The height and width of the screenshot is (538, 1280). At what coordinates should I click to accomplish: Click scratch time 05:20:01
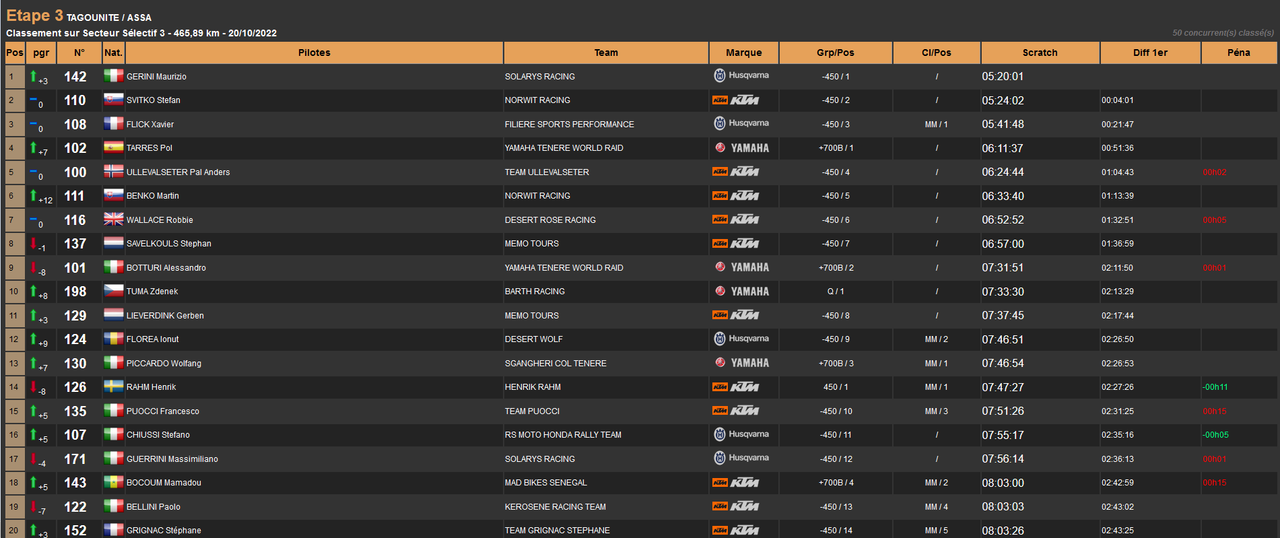[x=1003, y=77]
